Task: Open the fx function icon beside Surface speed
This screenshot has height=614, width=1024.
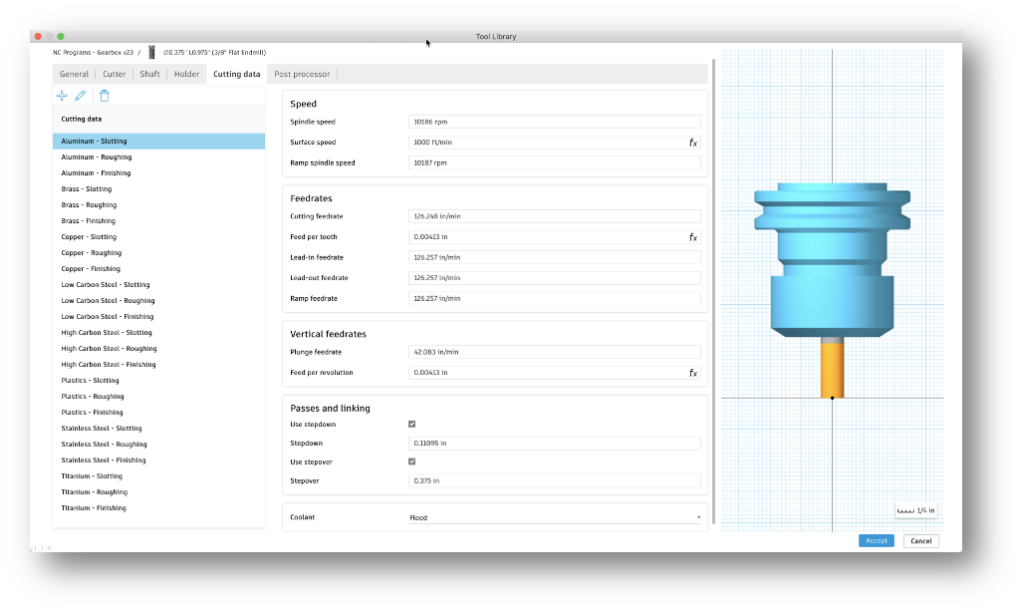Action: [693, 142]
